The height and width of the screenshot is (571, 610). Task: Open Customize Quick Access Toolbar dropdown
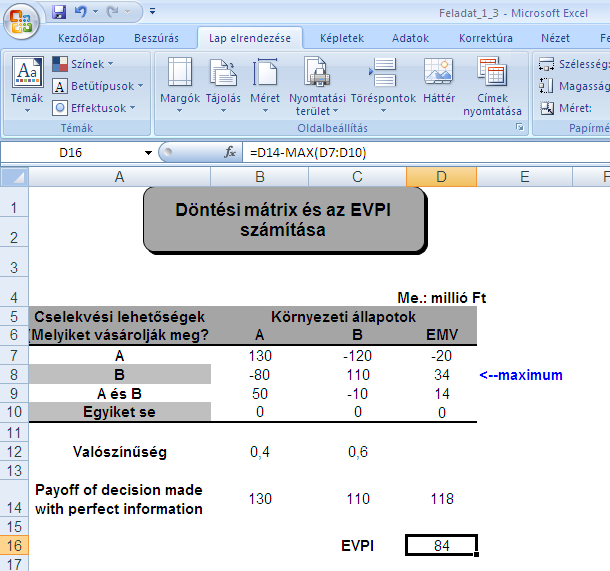[152, 12]
